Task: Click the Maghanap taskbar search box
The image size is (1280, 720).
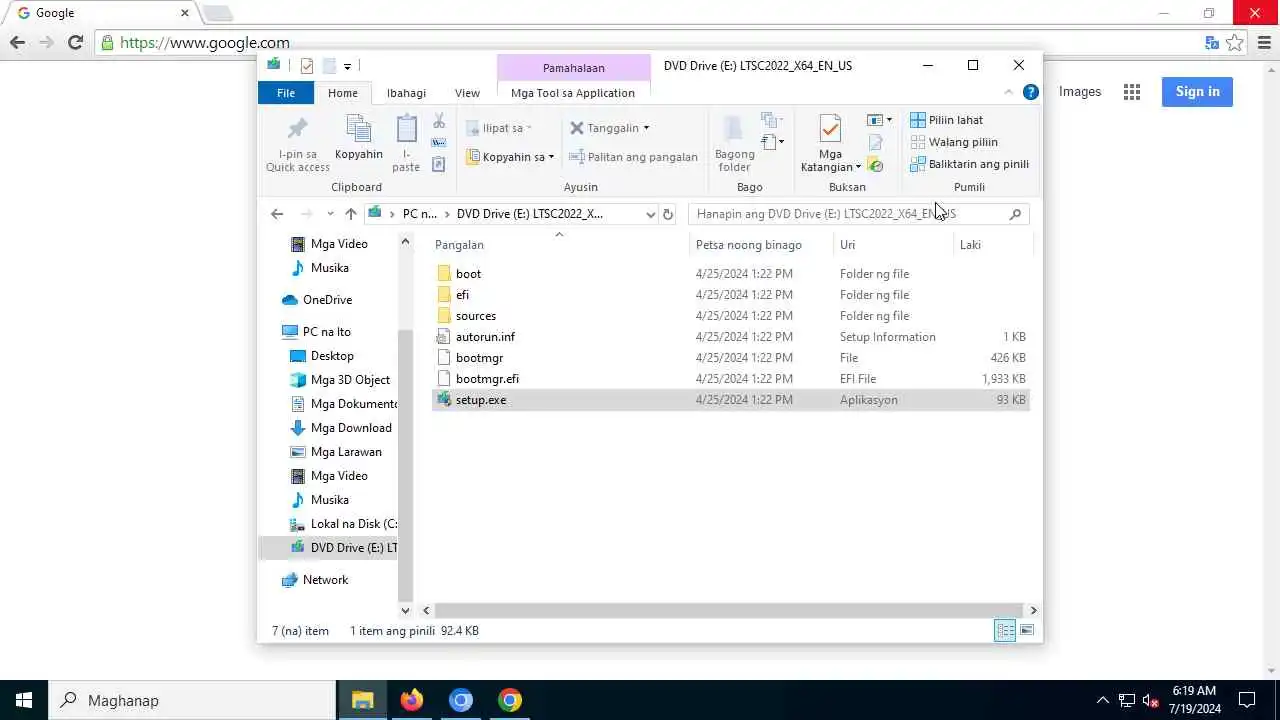Action: 192,700
